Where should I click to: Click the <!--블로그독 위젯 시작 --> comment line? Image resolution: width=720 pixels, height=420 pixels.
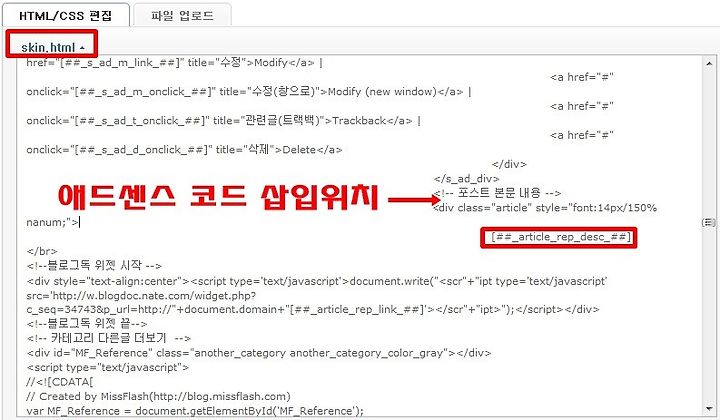94,265
